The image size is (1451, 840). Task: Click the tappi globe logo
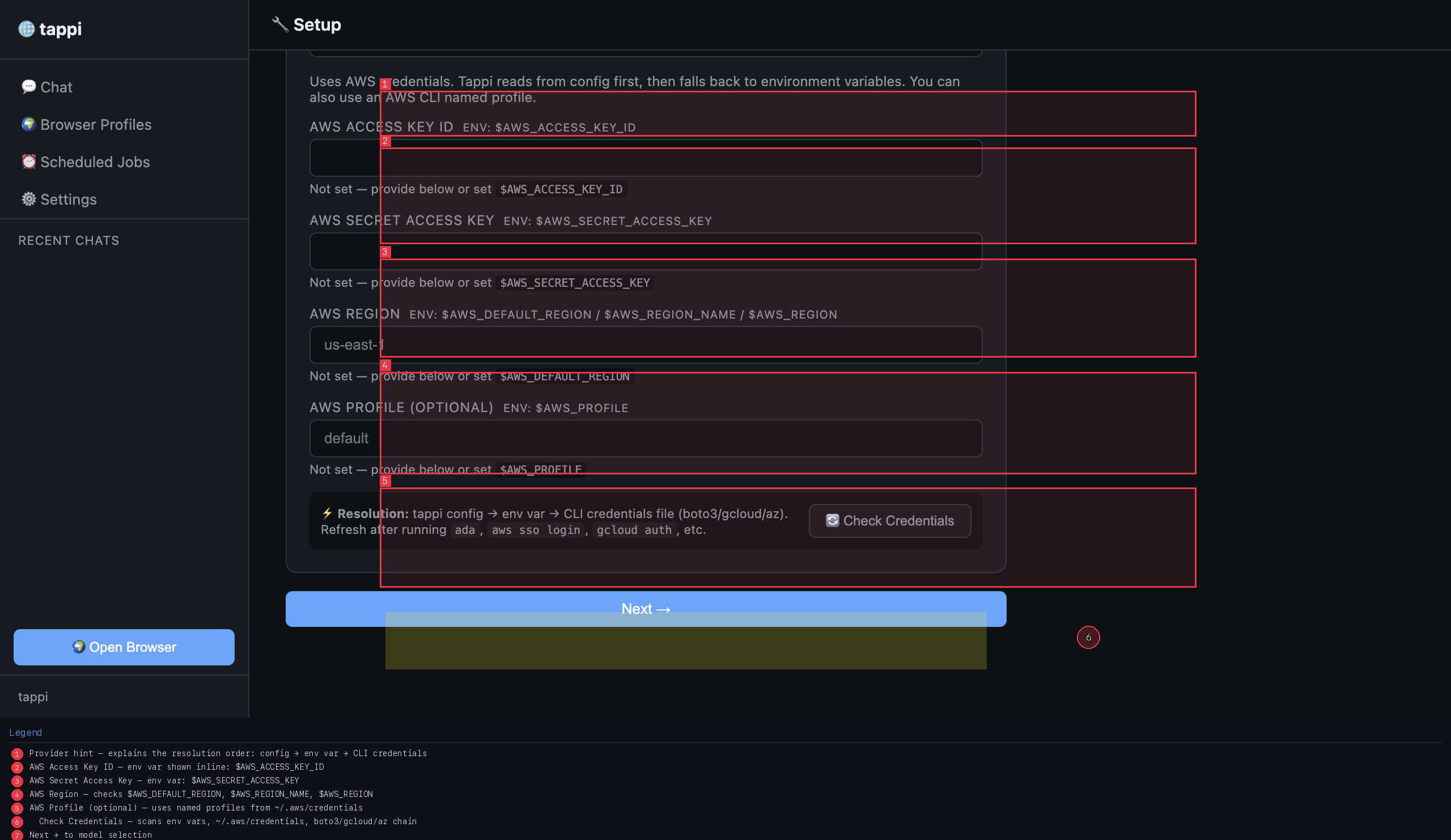(26, 29)
